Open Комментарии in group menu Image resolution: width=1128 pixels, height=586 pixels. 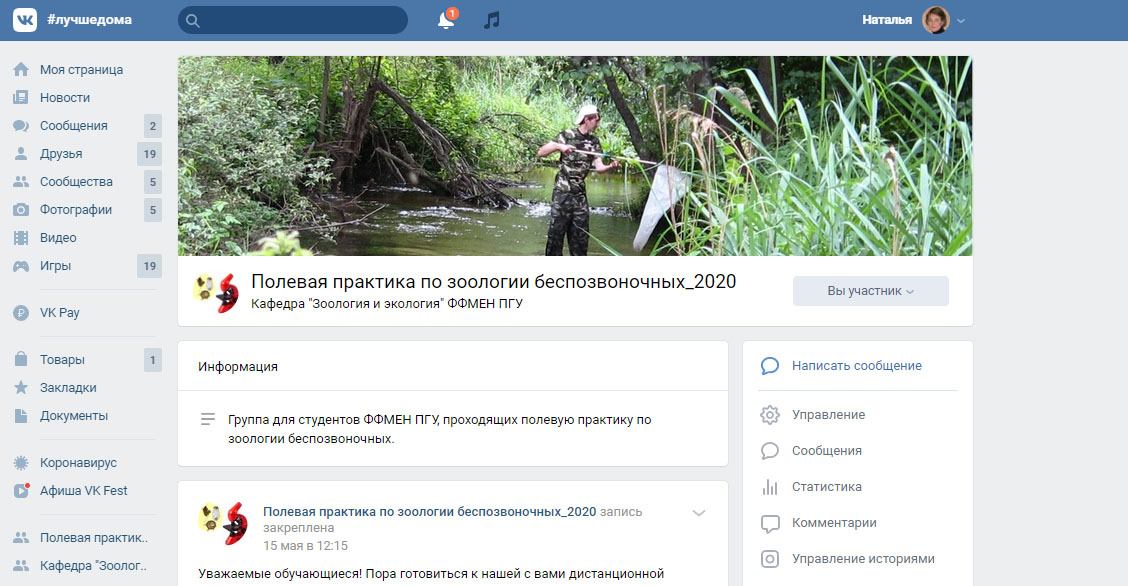coord(834,523)
